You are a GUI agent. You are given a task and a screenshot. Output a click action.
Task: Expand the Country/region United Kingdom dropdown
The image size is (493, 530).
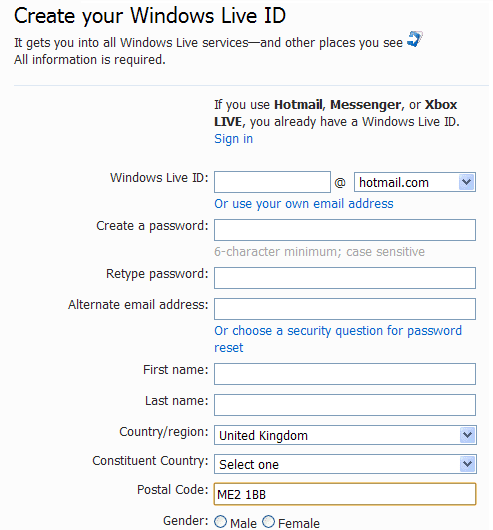[x=345, y=435]
